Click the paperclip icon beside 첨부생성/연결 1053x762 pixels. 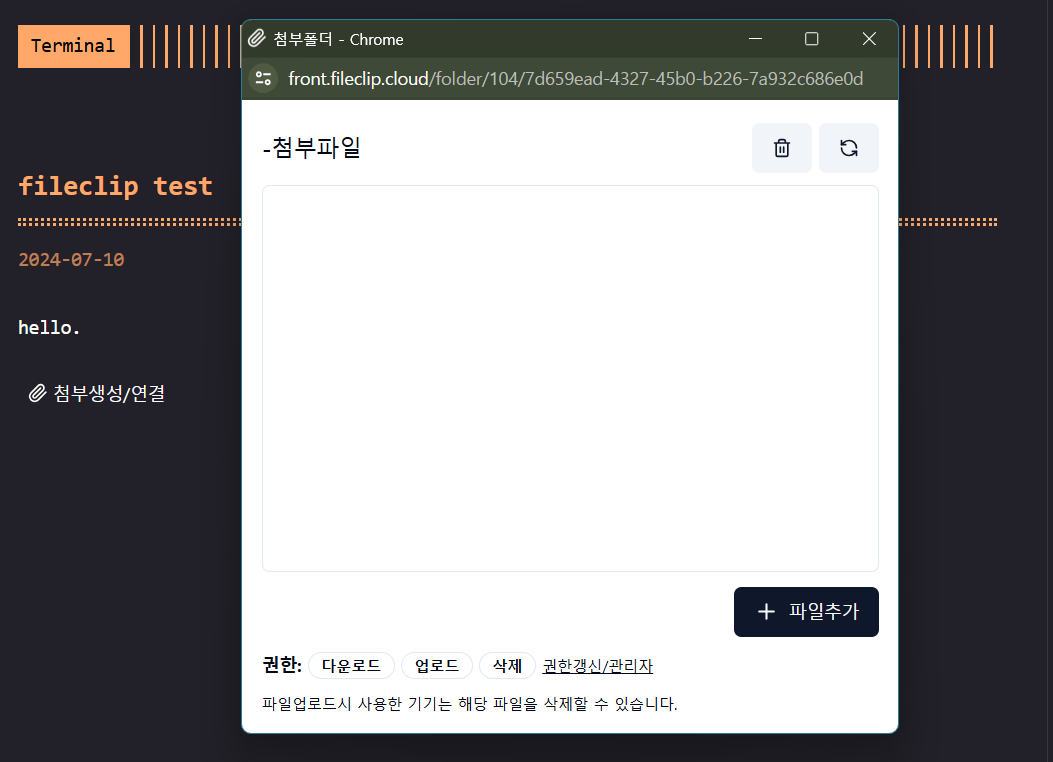click(x=38, y=393)
